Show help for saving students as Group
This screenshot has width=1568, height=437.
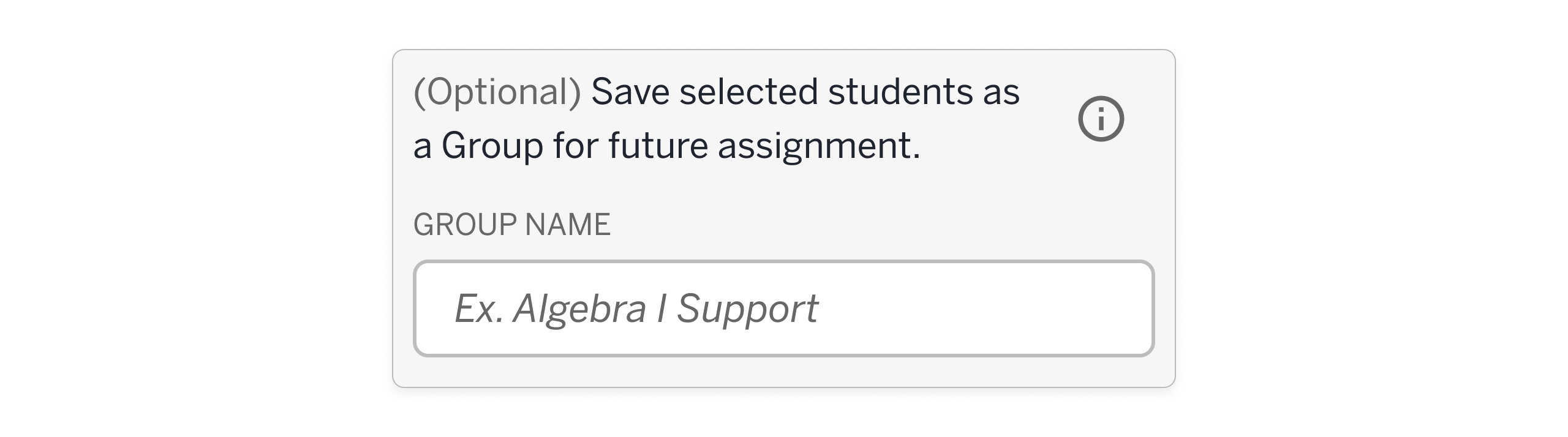tap(1101, 119)
